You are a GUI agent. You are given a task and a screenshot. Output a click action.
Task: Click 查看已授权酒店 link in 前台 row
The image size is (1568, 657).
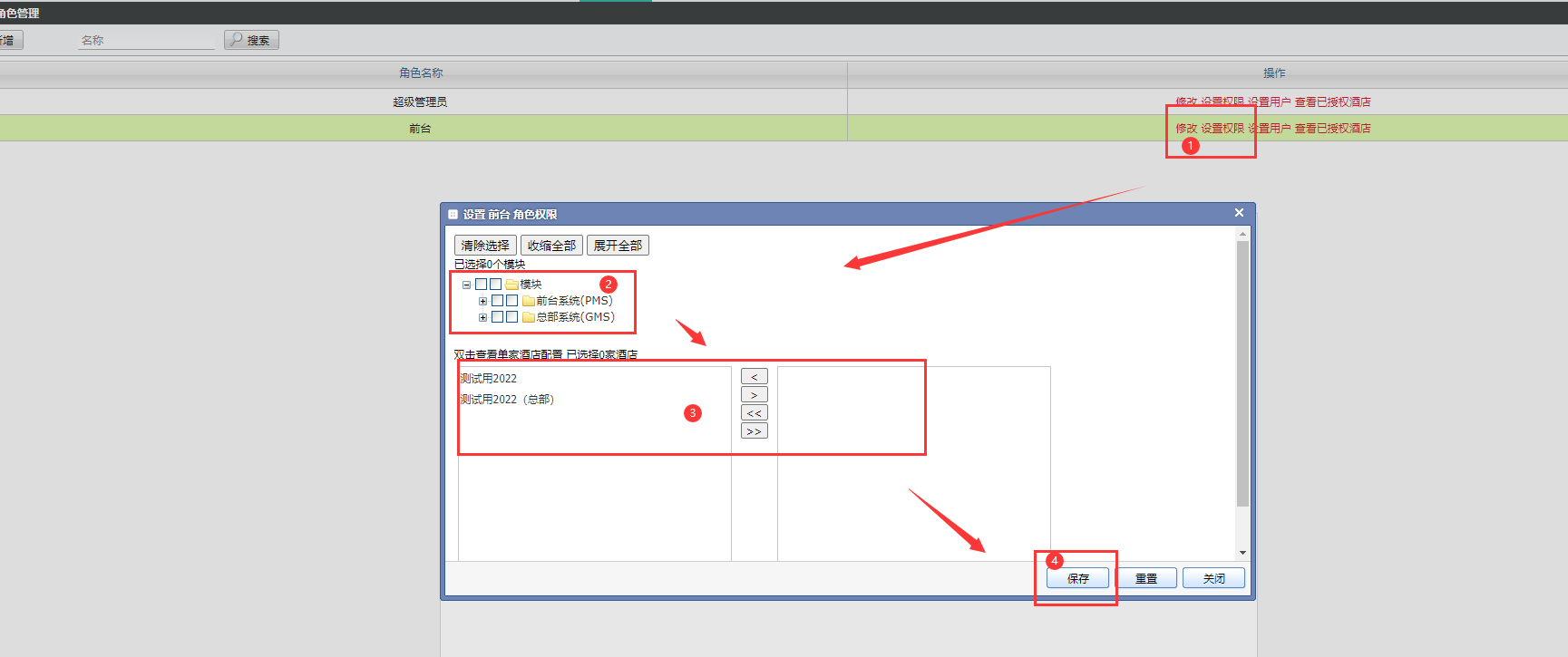tap(1332, 128)
